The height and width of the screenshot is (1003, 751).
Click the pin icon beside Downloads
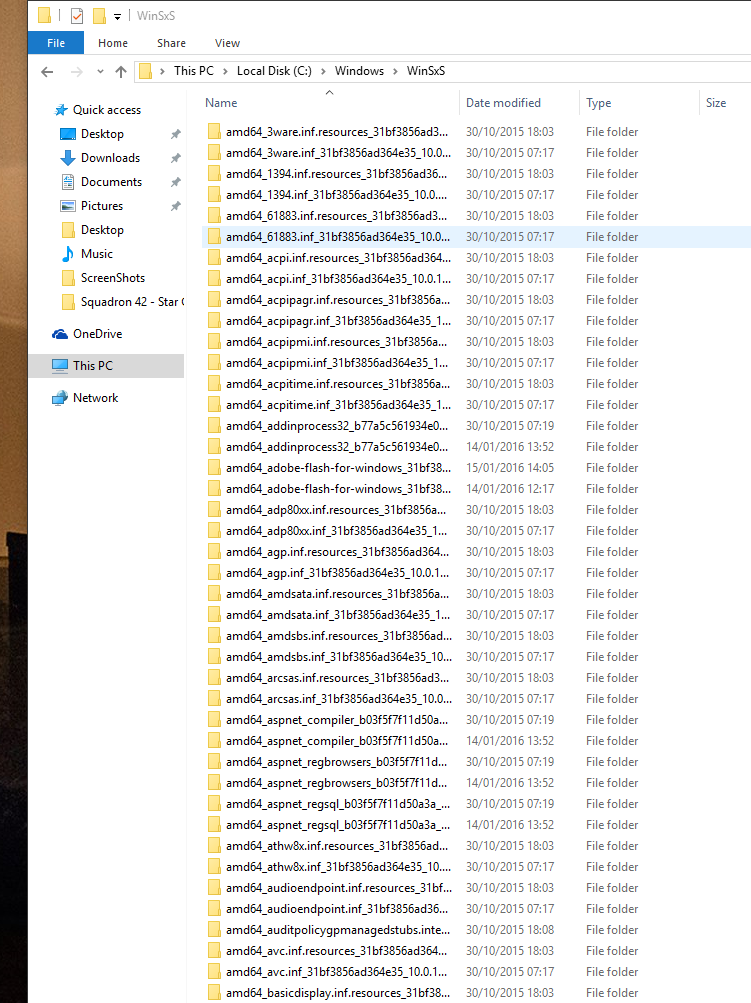(175, 158)
